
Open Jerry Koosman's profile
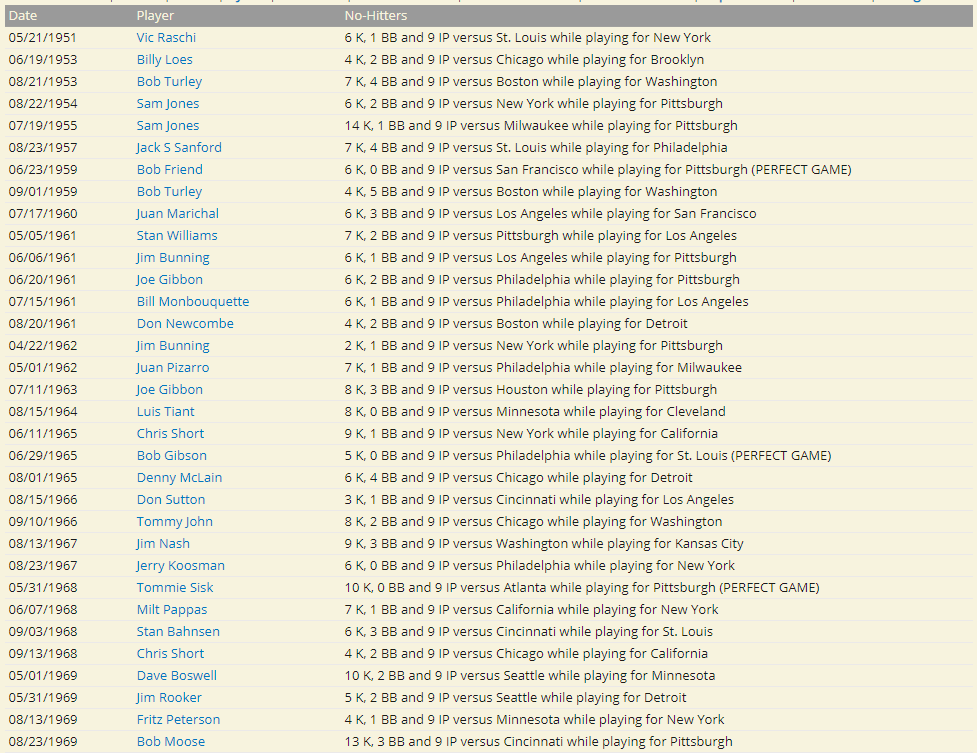180,565
